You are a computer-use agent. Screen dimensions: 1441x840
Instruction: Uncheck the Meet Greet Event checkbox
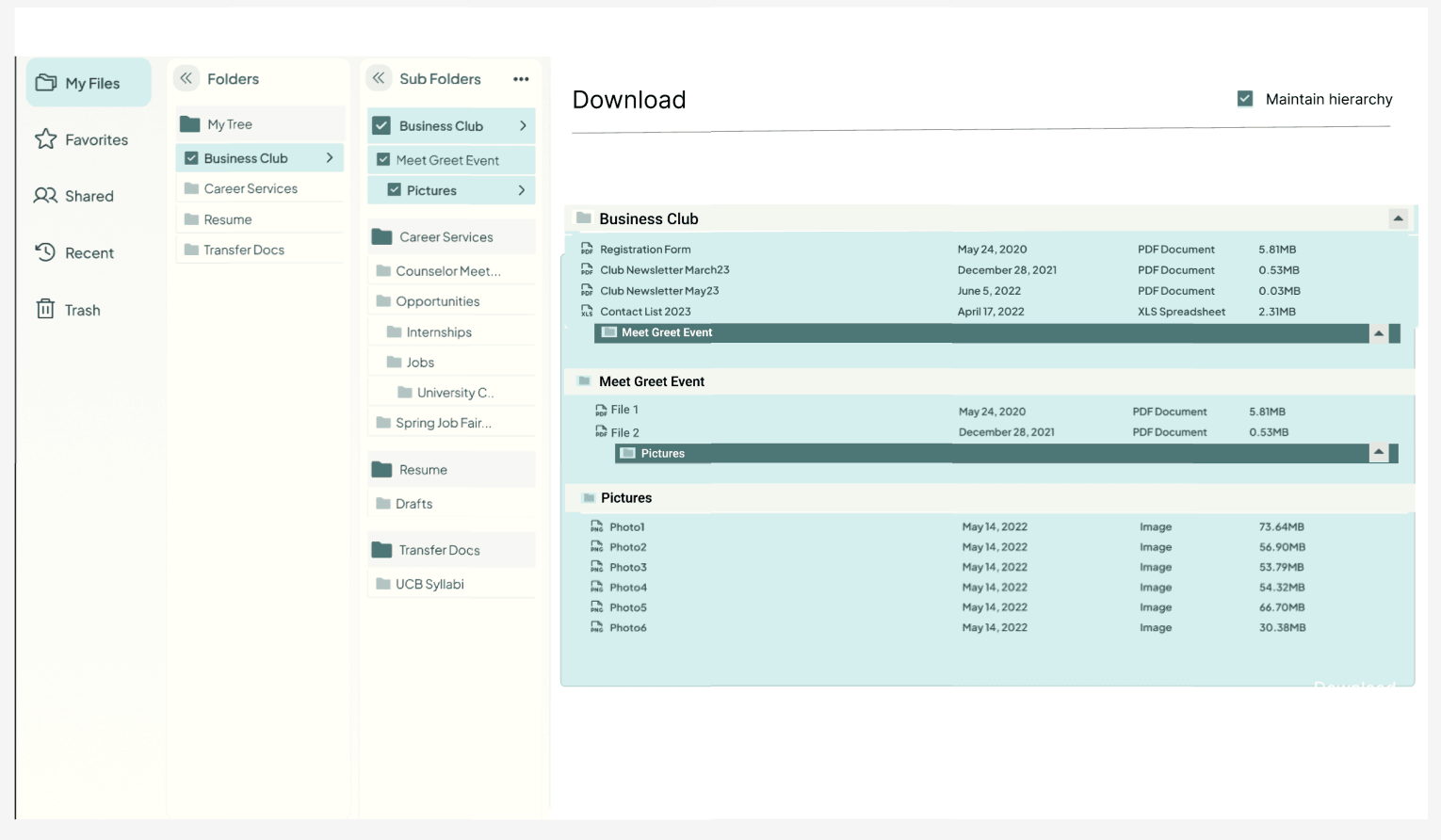383,160
